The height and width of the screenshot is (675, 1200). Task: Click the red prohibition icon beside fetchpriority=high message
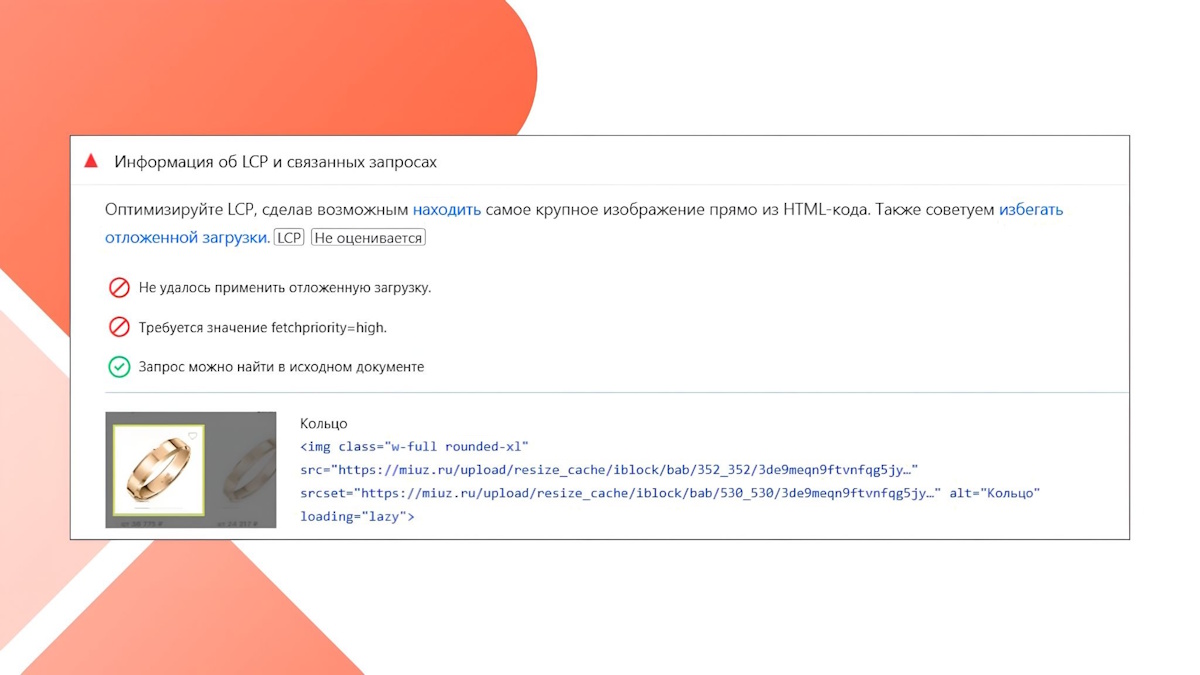[x=119, y=325]
